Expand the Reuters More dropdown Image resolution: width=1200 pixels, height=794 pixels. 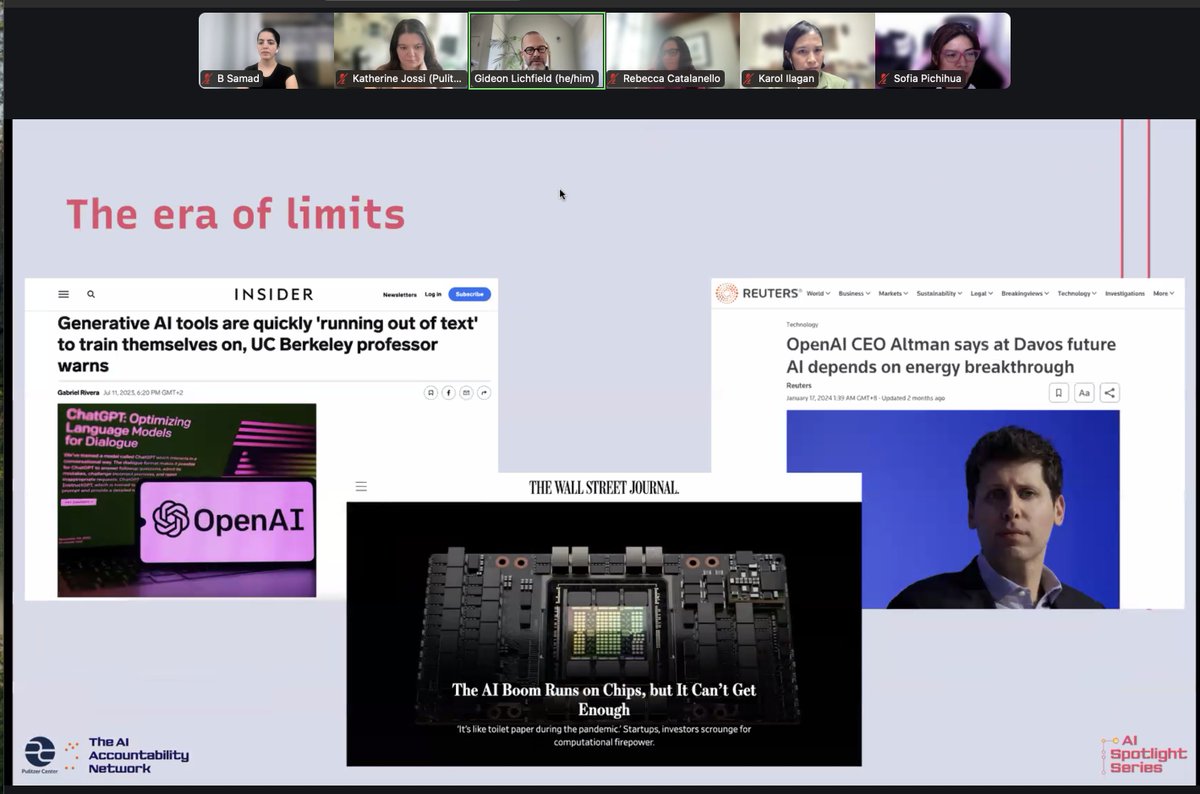[1164, 293]
